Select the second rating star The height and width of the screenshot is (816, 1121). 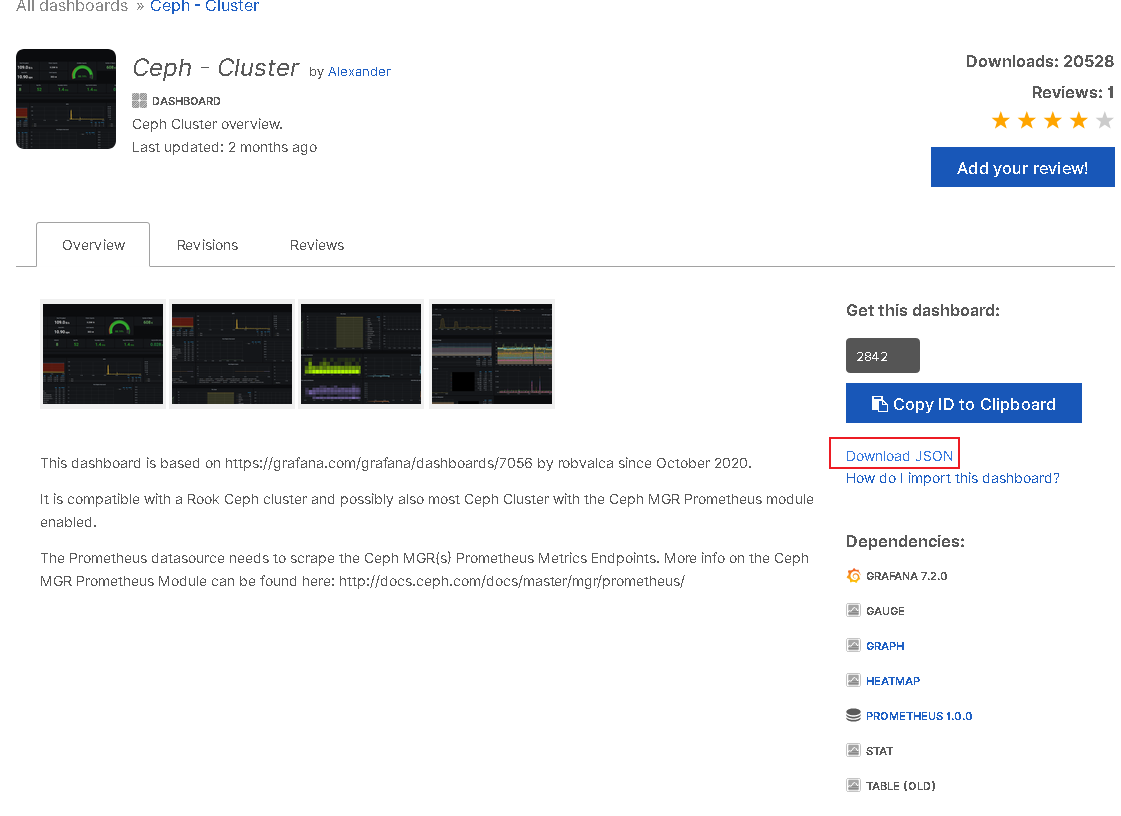1027,120
